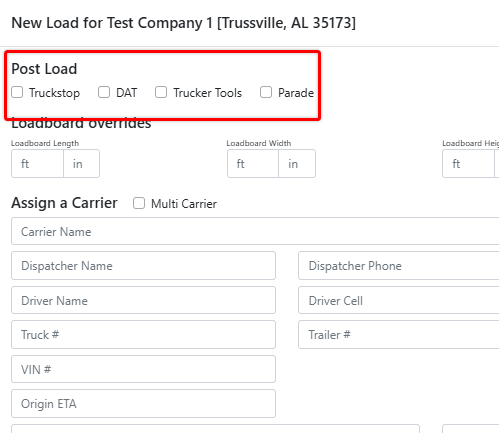Tick the DAT checkbox
This screenshot has height=433, width=499.
(x=104, y=92)
